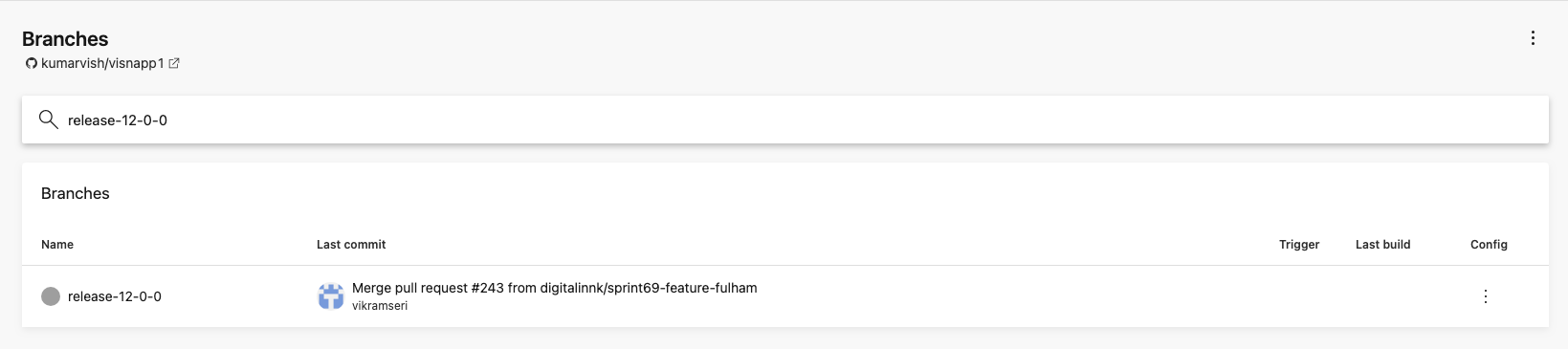Open the kumarvish/visnapp1 repository link

102,63
